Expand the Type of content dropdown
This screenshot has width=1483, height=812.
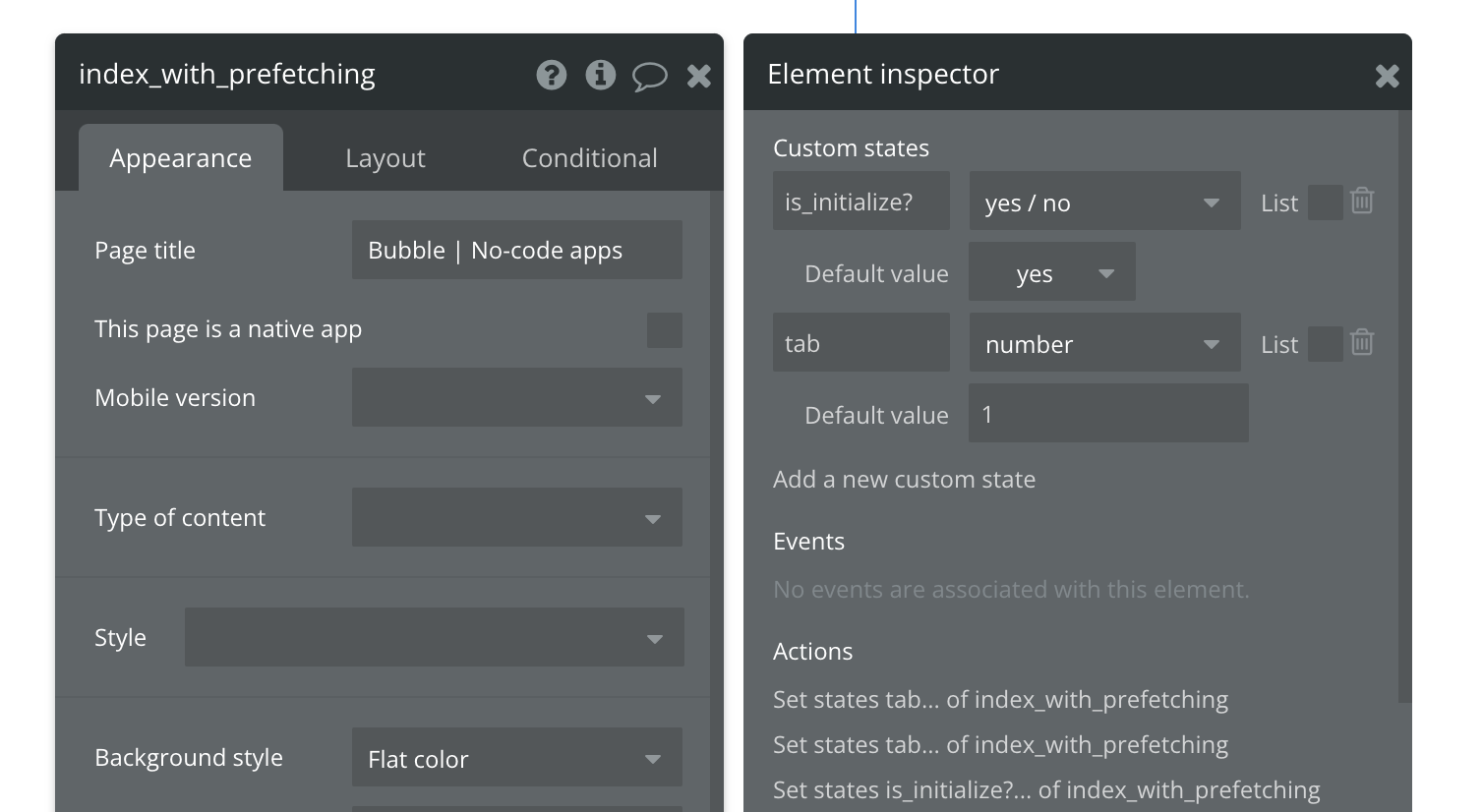point(517,518)
